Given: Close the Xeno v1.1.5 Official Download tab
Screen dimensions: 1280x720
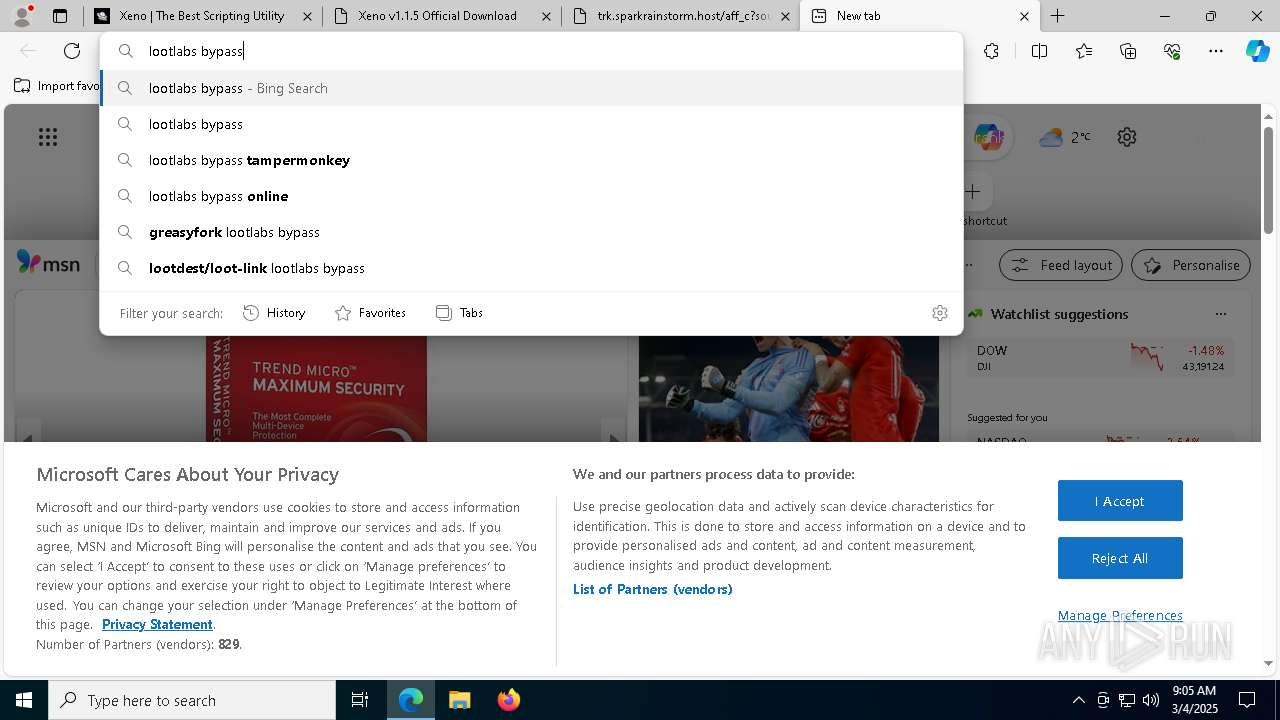Looking at the screenshot, I should [x=545, y=16].
